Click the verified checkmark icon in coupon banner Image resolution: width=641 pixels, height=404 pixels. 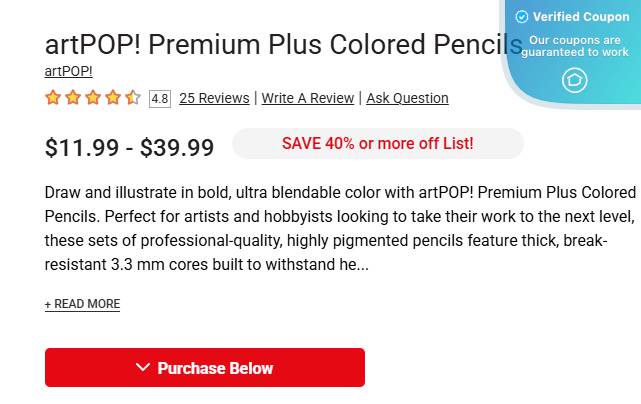[521, 17]
